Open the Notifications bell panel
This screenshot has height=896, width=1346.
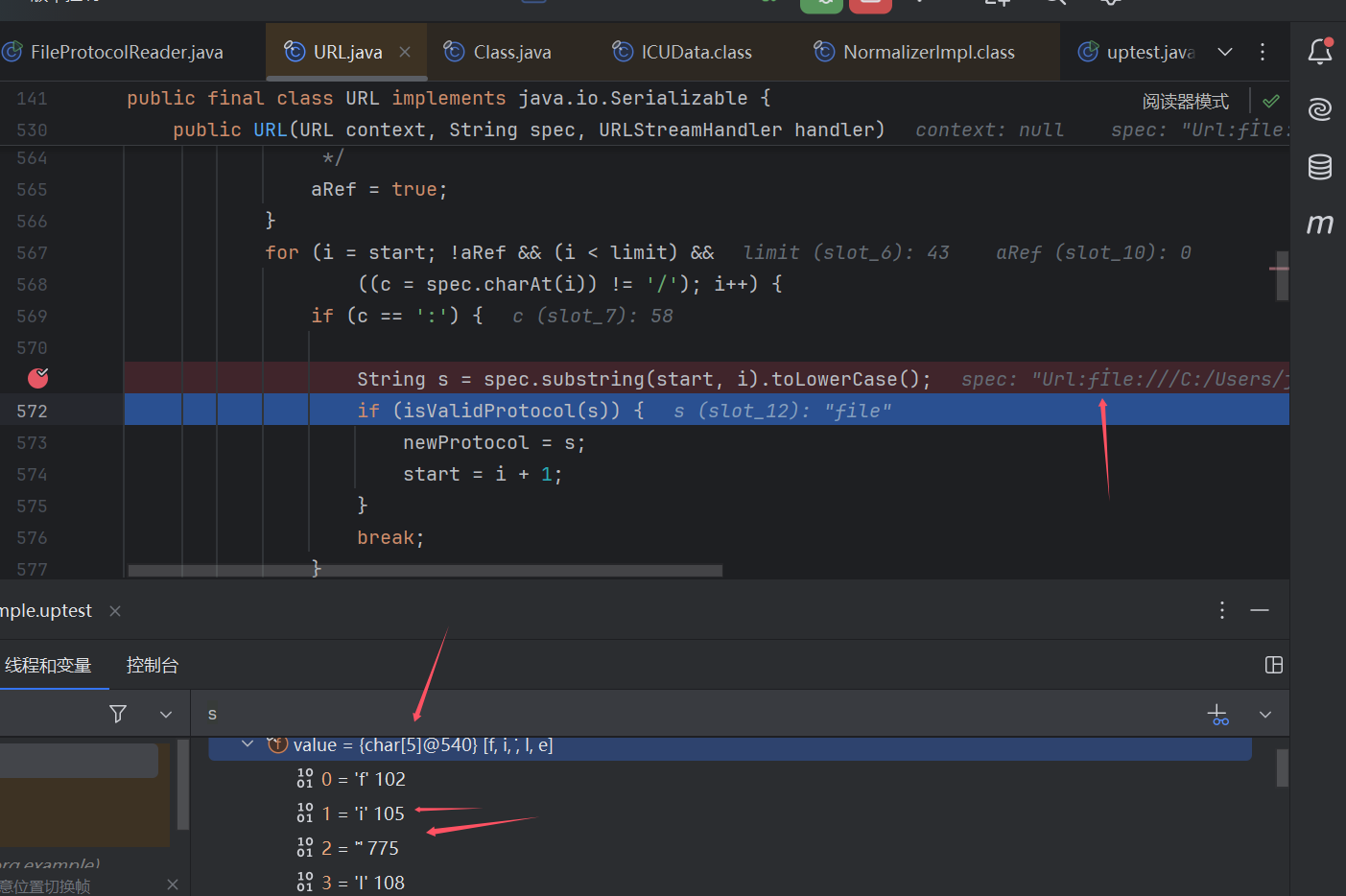(x=1320, y=52)
